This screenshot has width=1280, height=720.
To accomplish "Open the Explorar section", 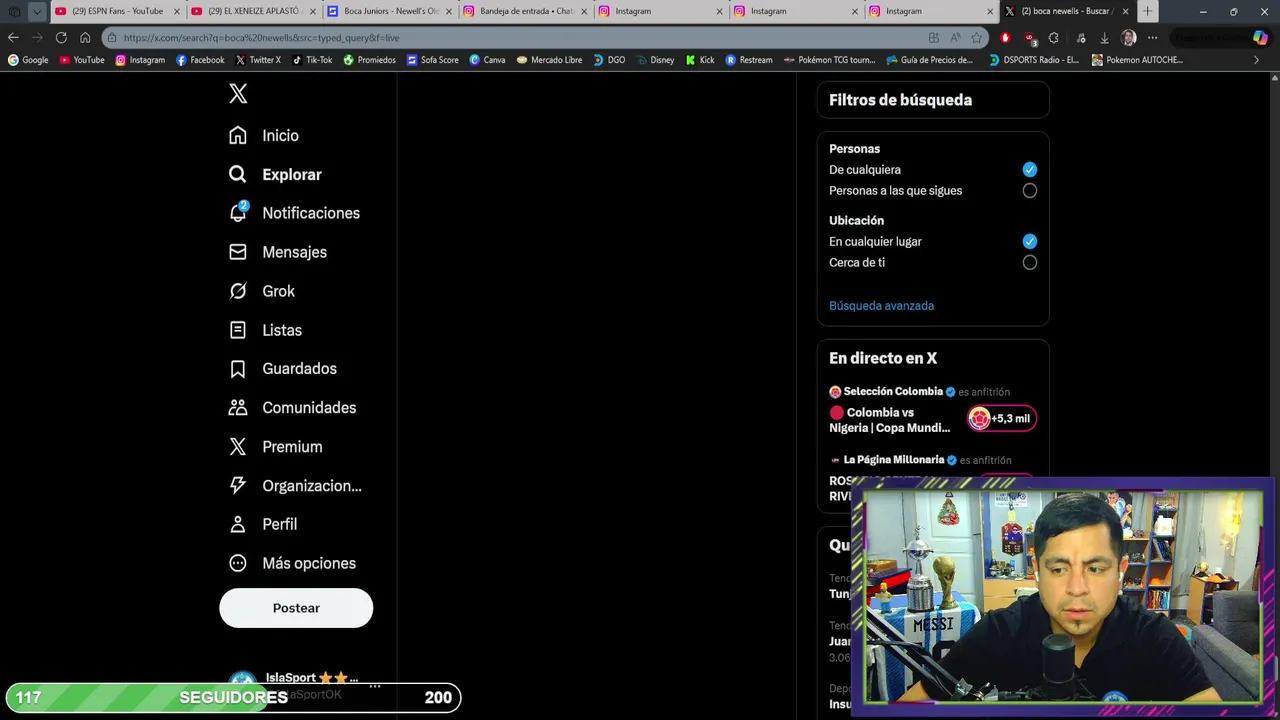I will coord(275,174).
